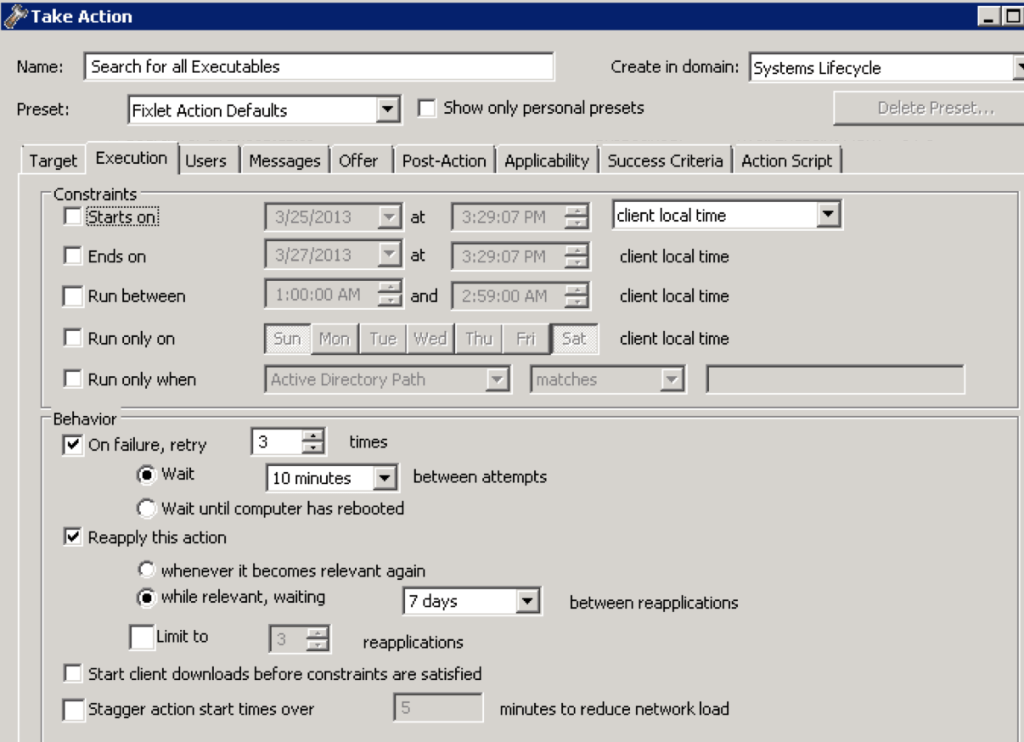Open the Preset Fixlet Action Defaults dropdown

click(x=388, y=110)
